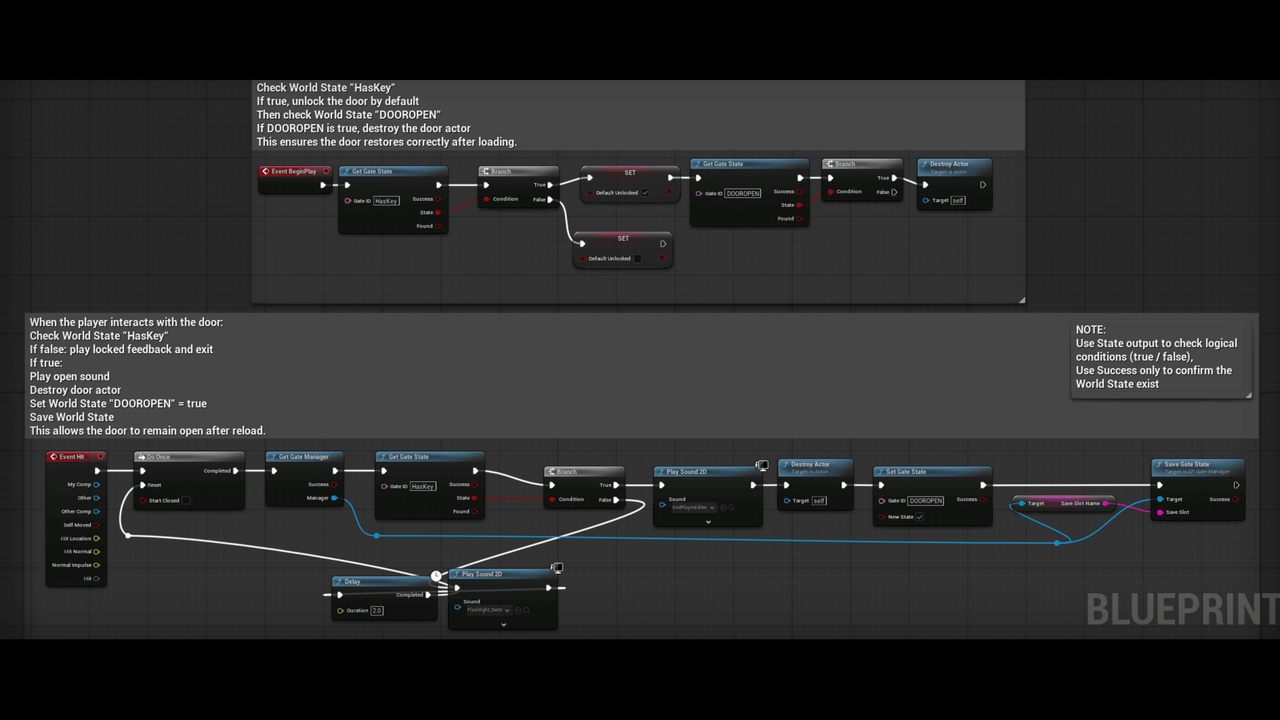The height and width of the screenshot is (720, 1280).
Task: Open the Flashlight sound asset dropdown
Action: [x=488, y=610]
